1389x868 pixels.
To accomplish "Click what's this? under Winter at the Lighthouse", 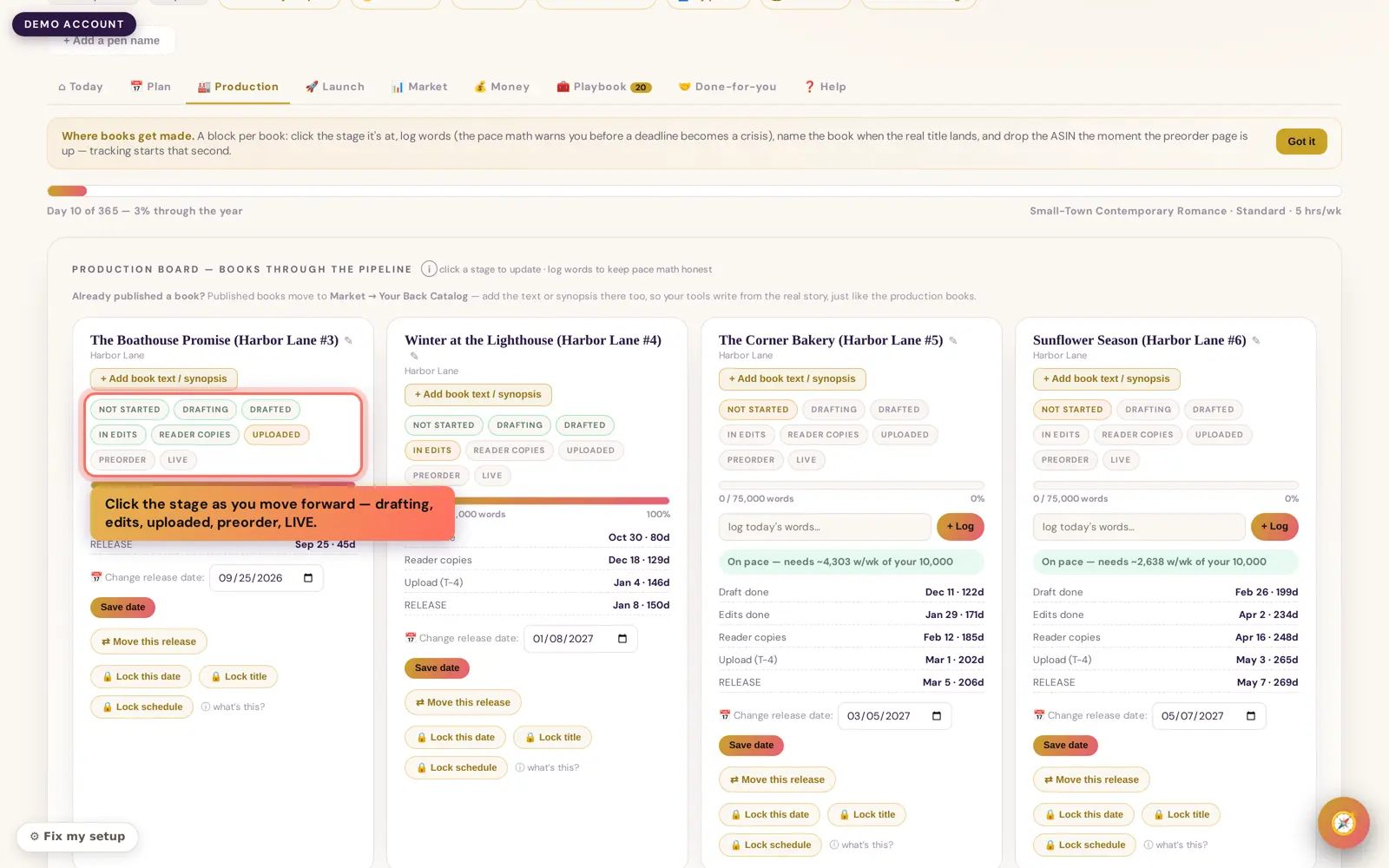I will click(548, 768).
